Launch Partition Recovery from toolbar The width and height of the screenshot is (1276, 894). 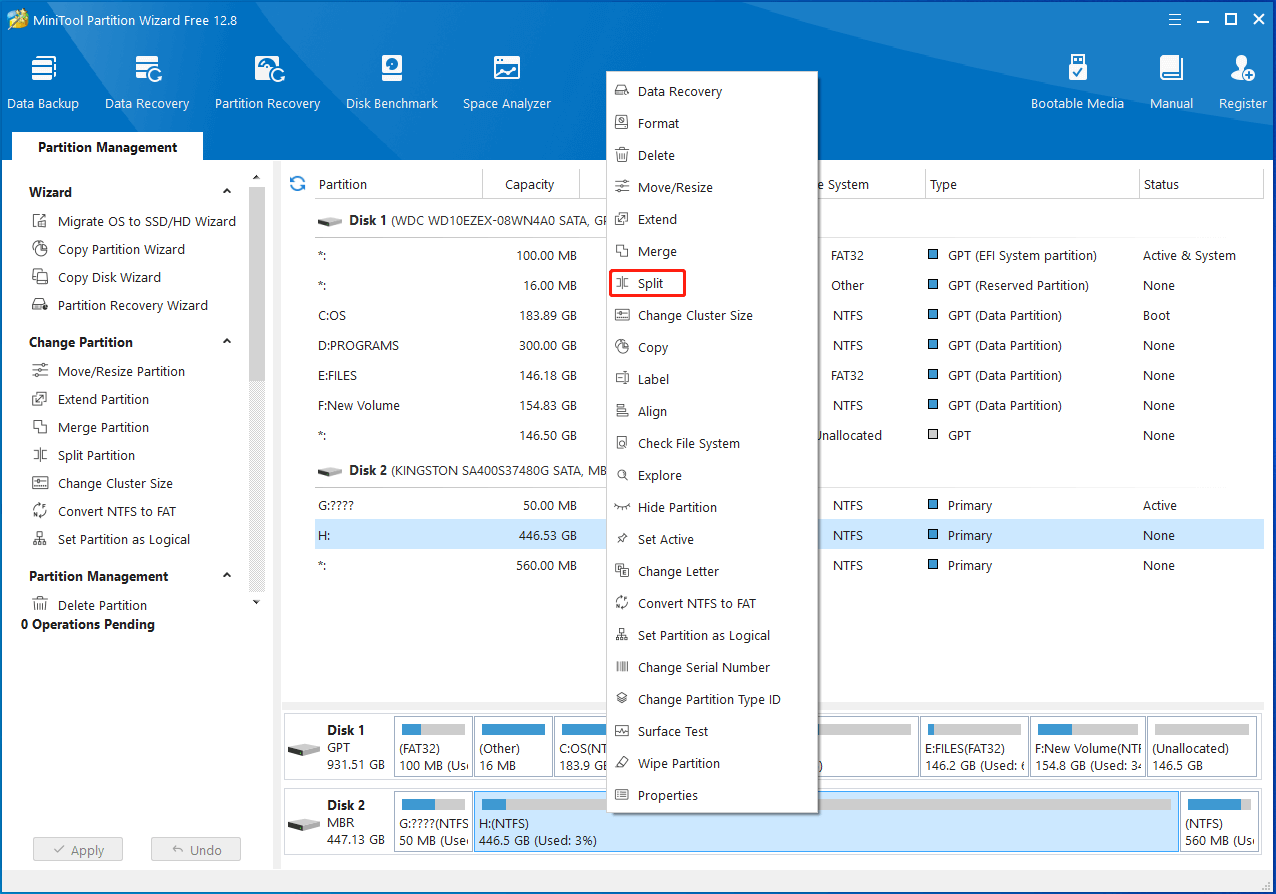[268, 69]
